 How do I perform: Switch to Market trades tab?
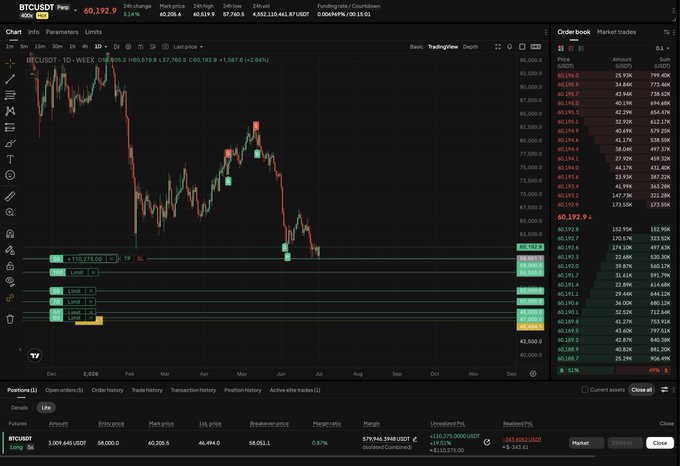pos(616,32)
